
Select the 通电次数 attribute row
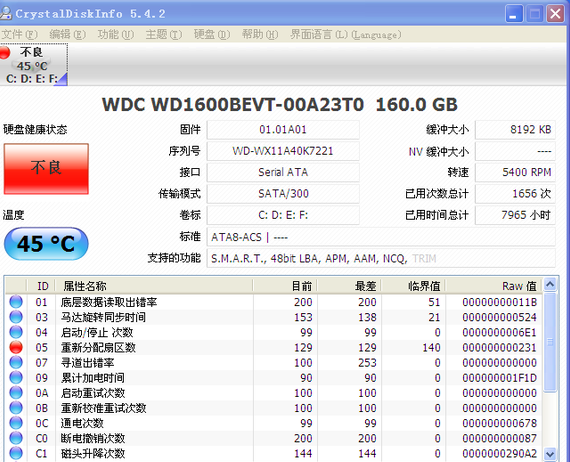click(x=274, y=423)
